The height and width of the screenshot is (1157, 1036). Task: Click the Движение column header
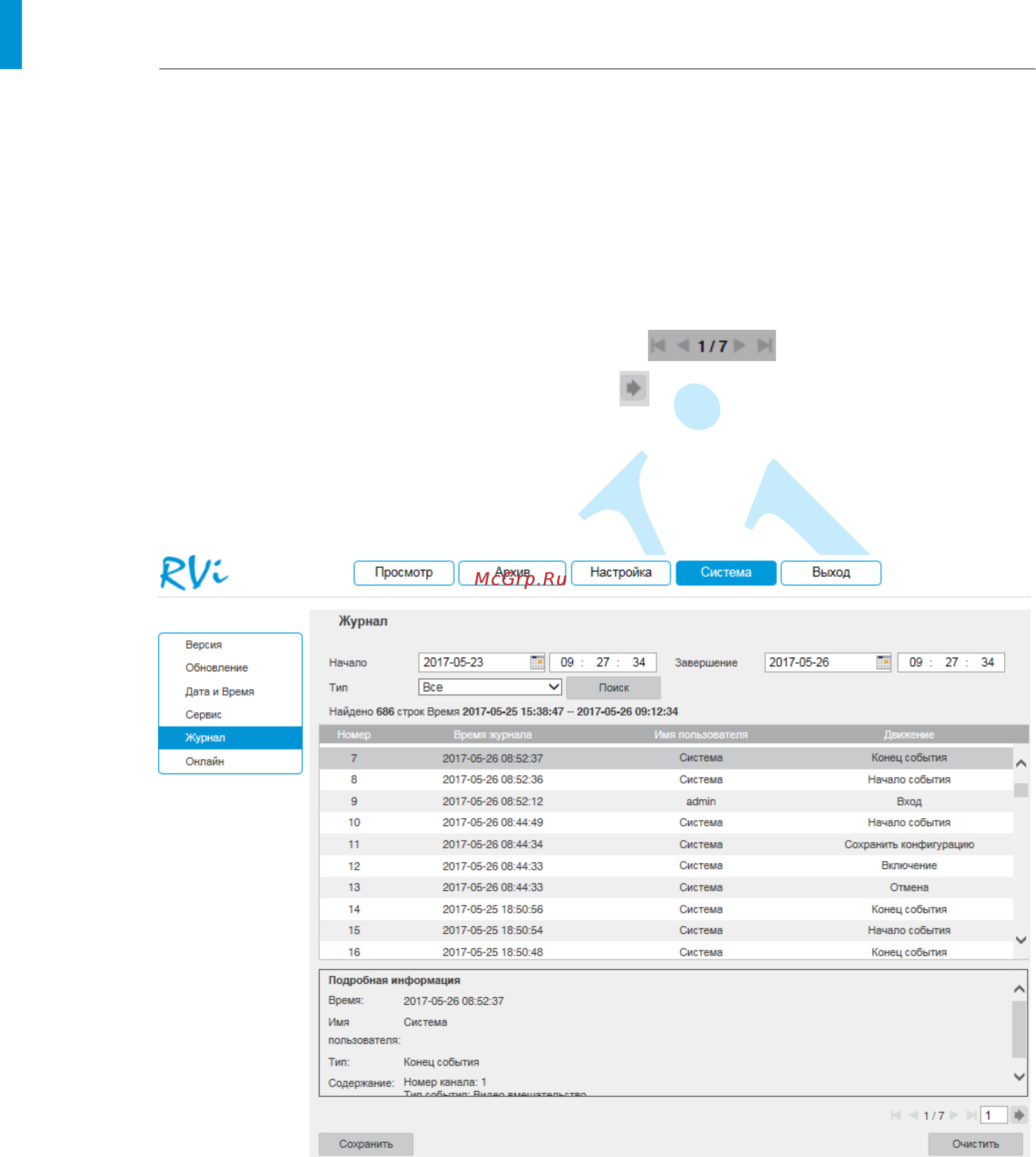909,735
